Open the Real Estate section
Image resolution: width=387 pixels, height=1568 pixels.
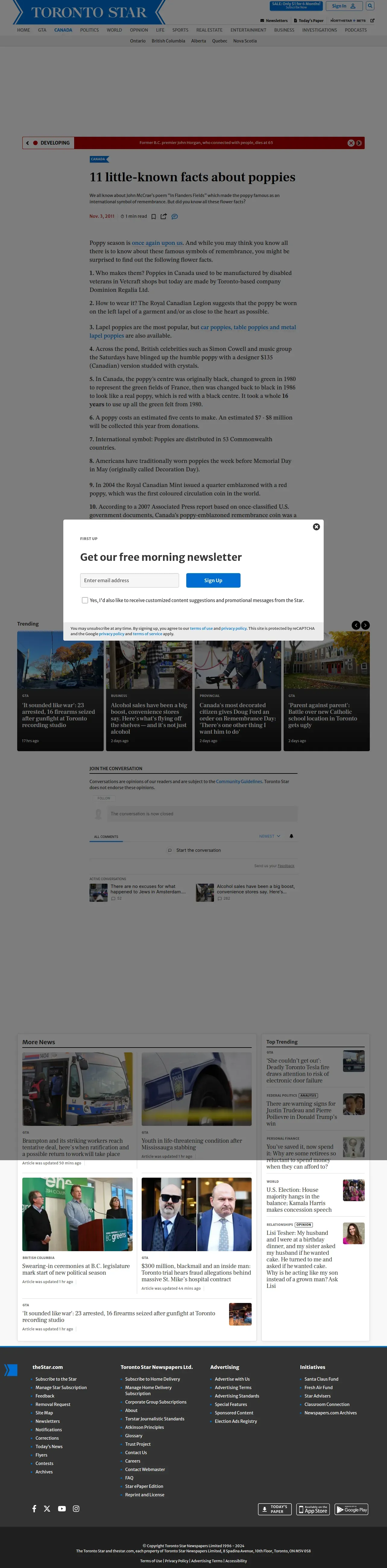point(209,30)
